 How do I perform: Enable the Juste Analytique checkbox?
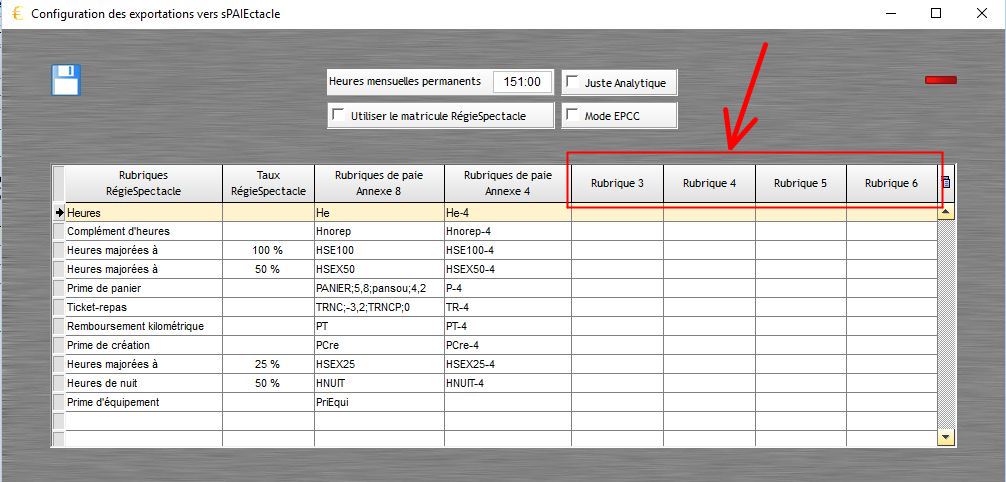(x=572, y=82)
